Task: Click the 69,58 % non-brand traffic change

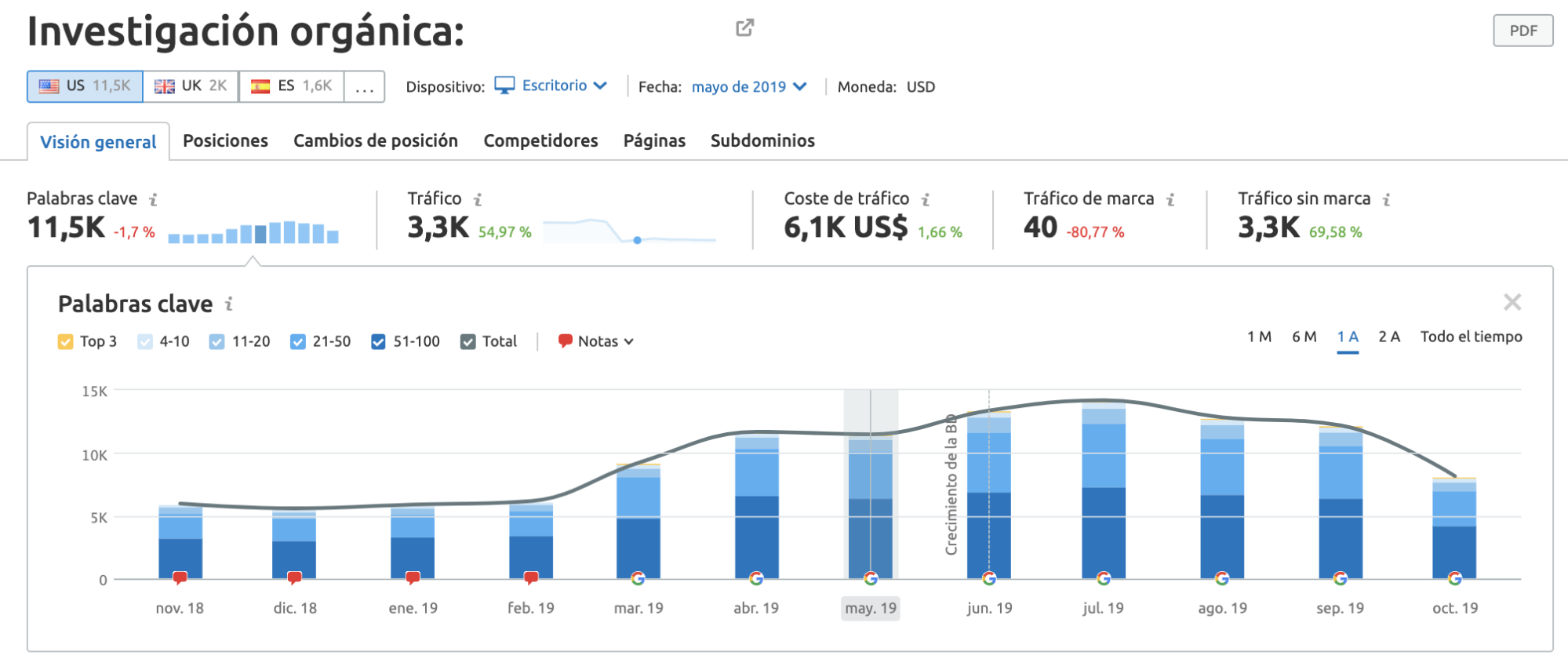Action: 1335,232
